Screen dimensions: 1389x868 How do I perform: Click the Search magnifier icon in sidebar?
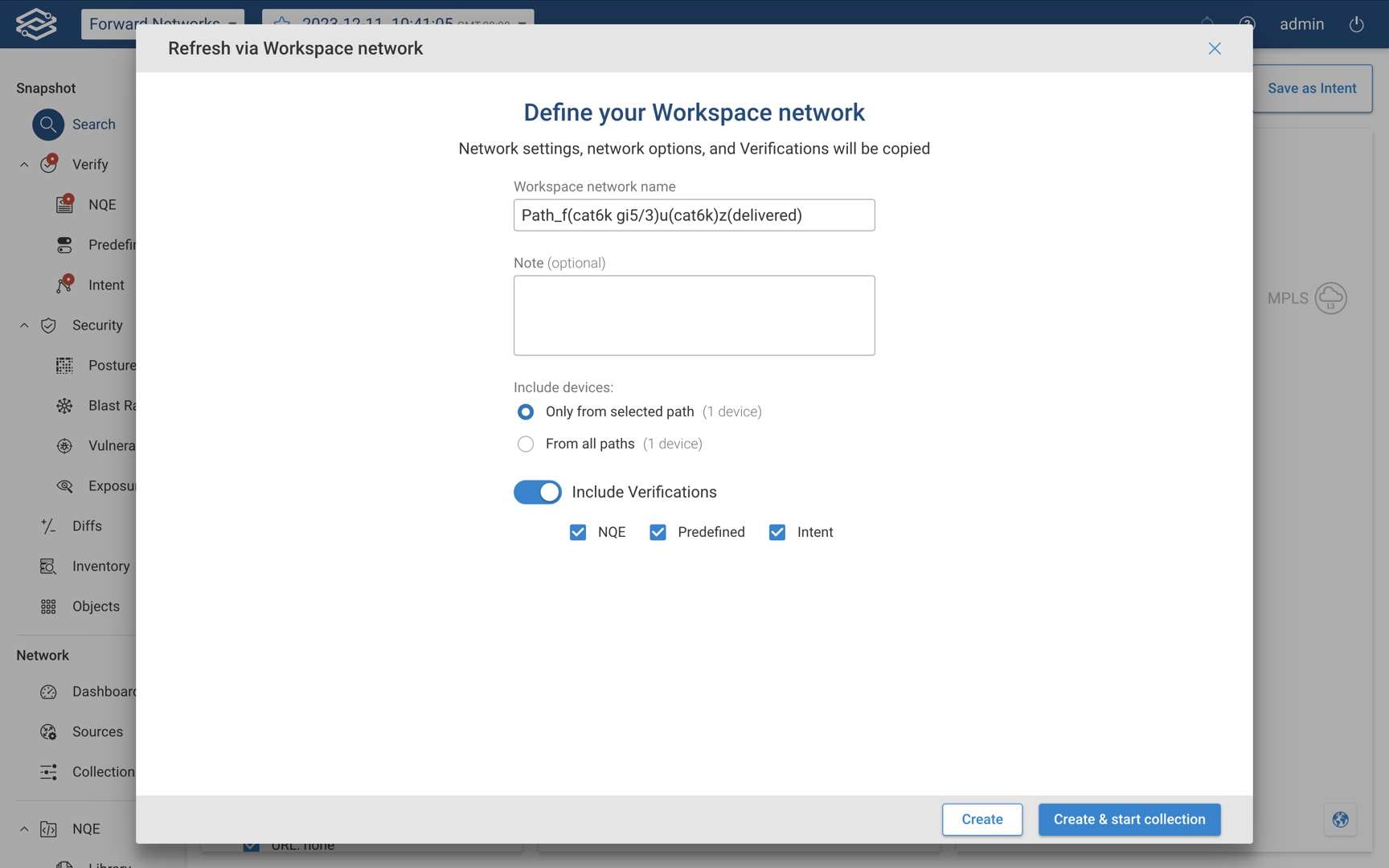[48, 125]
